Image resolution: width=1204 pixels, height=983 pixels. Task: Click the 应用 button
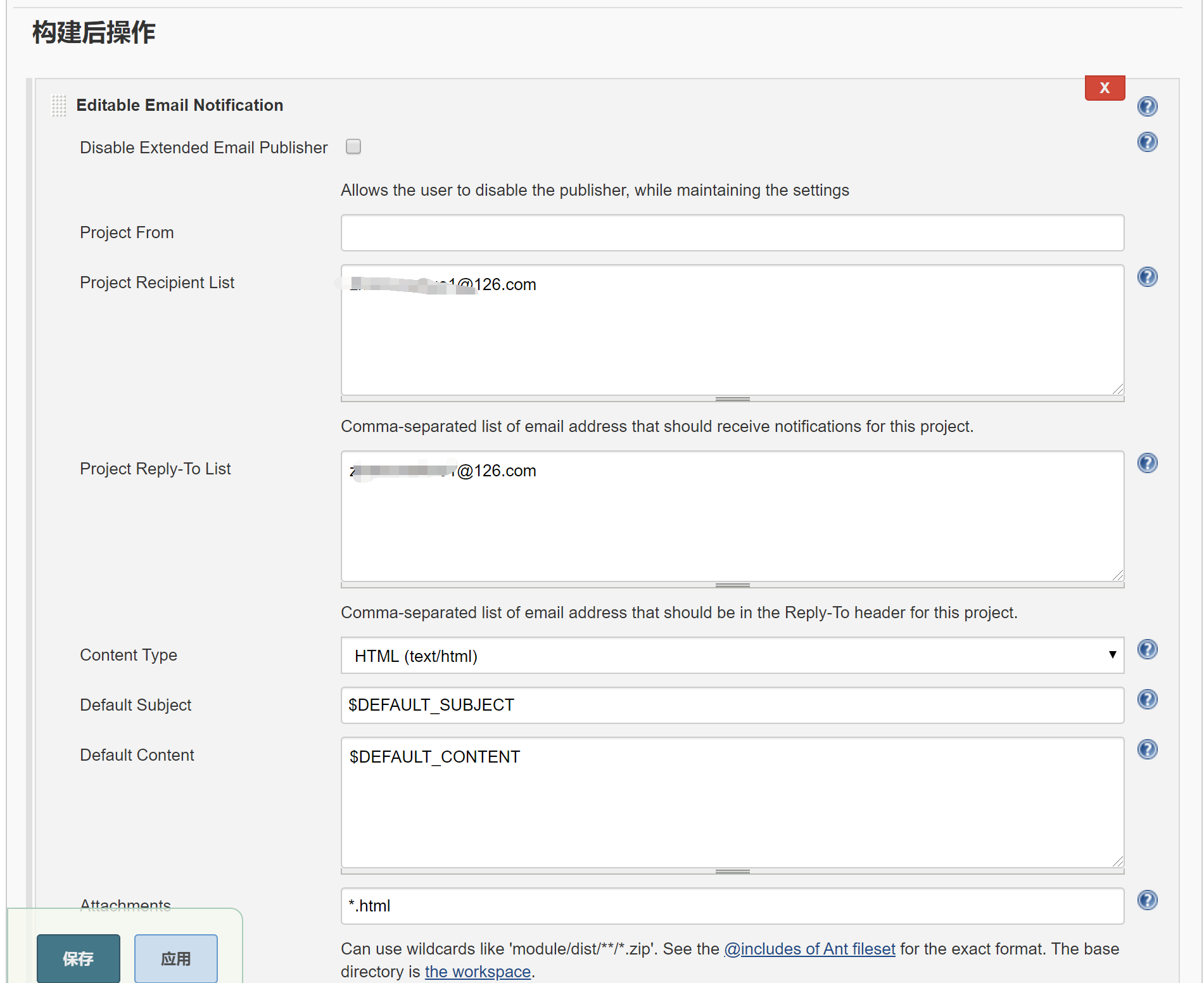175,958
